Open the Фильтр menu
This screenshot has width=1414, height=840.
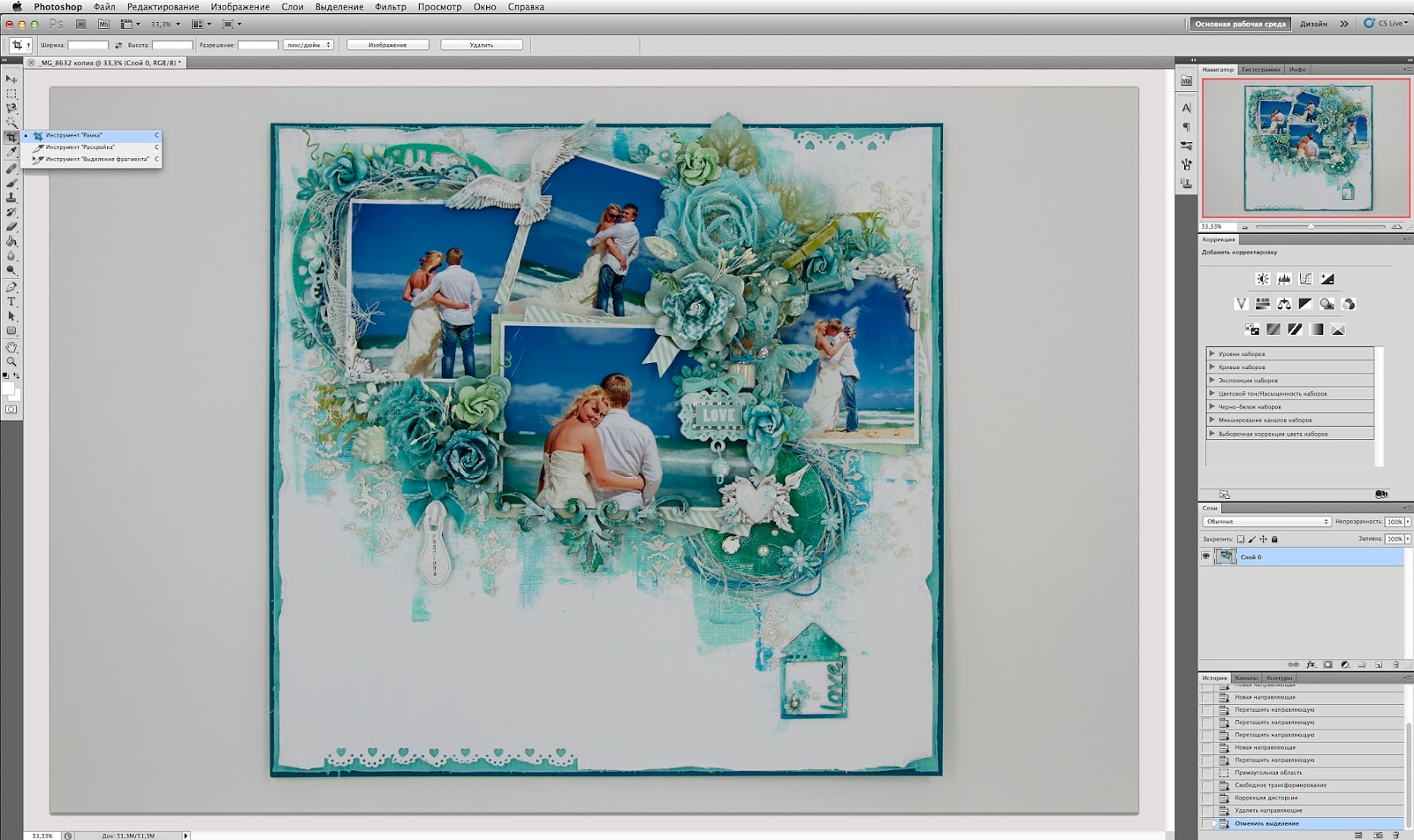[391, 6]
